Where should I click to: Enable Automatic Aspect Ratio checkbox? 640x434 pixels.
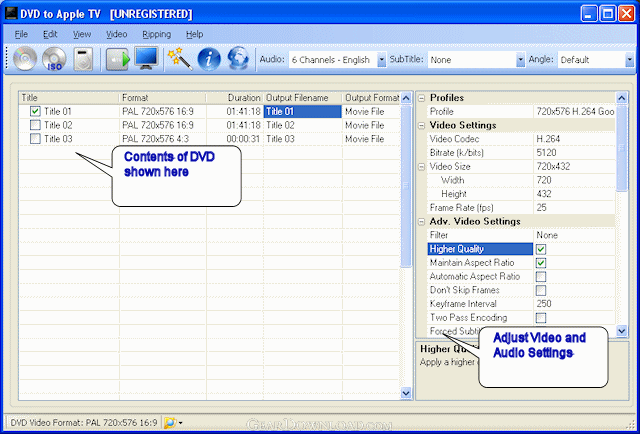point(541,277)
